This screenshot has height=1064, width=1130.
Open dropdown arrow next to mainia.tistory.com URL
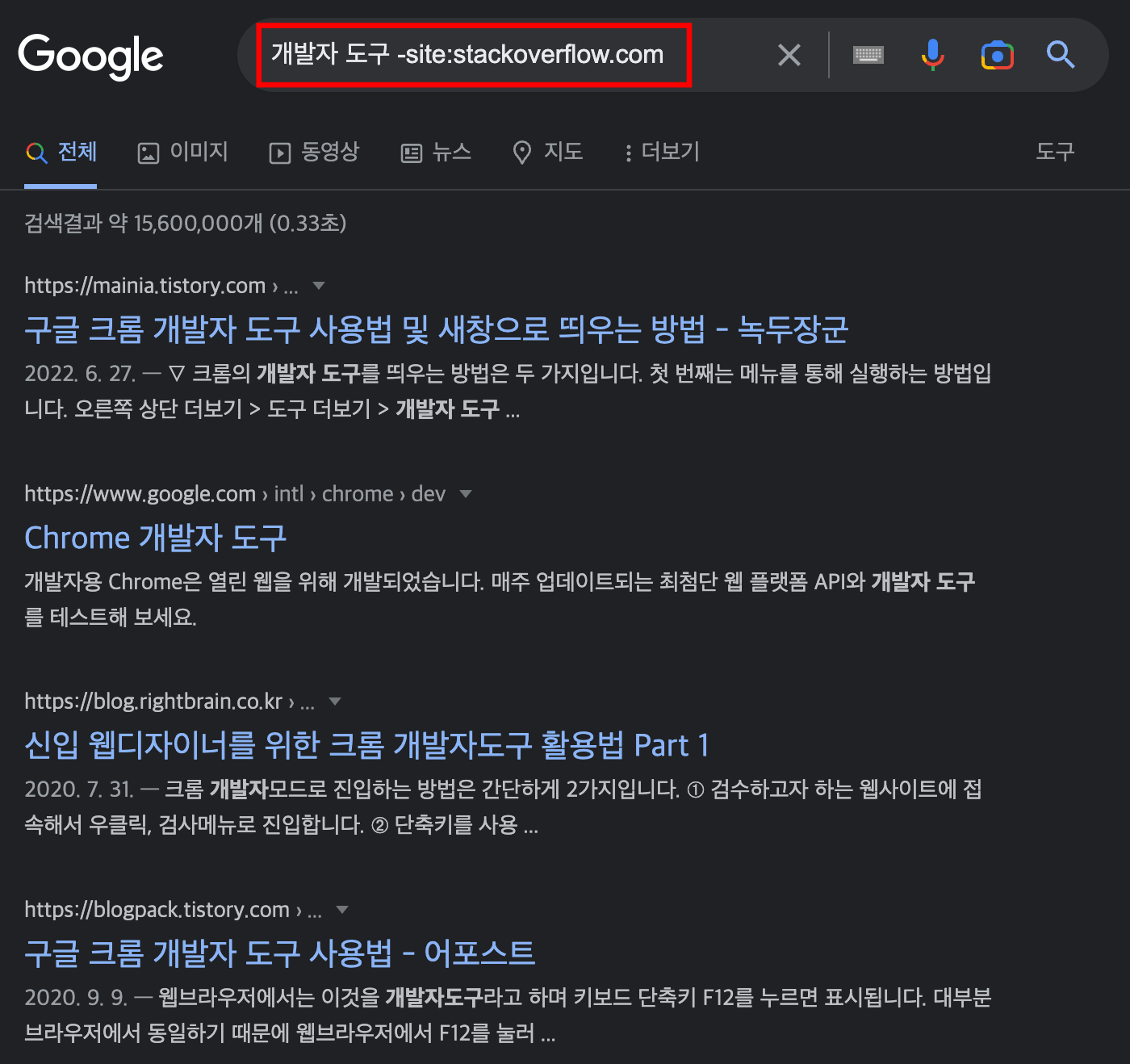point(319,285)
